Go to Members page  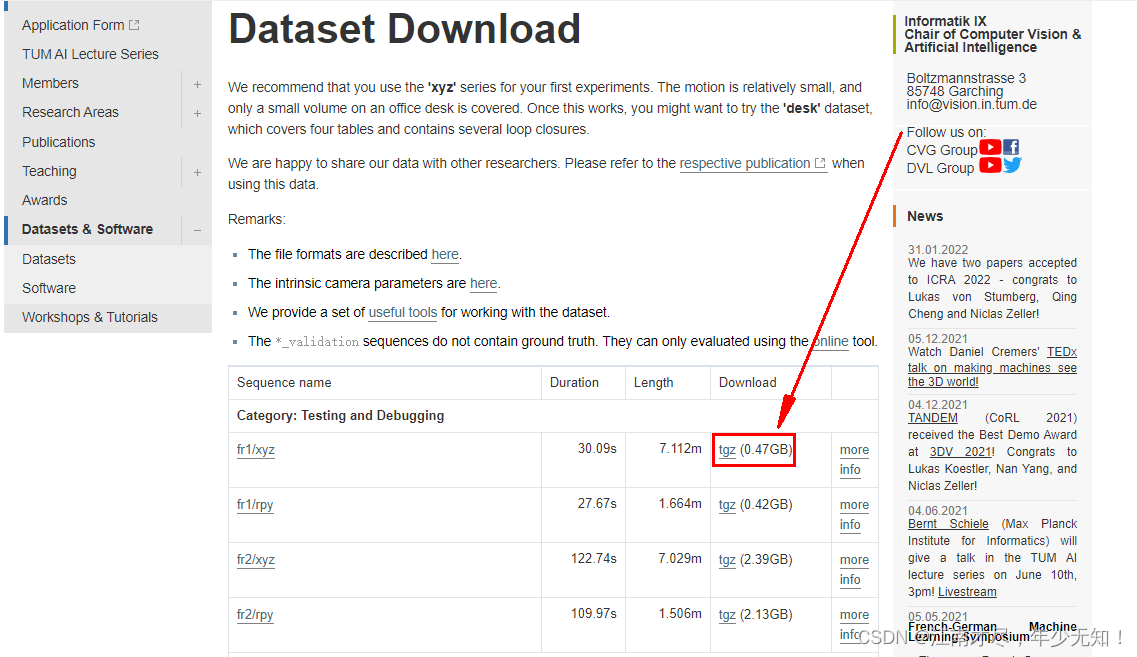tap(50, 83)
